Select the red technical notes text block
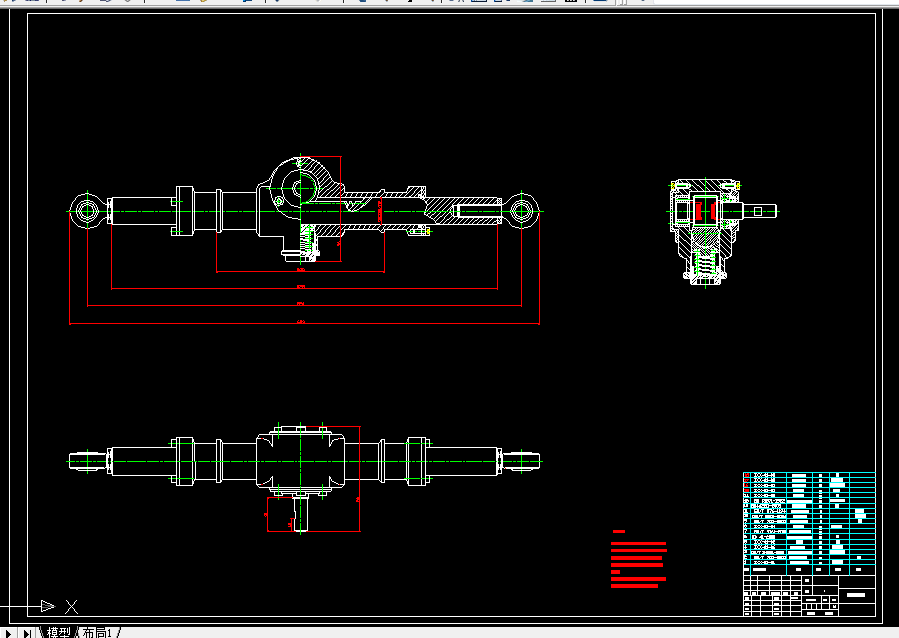This screenshot has height=638, width=899. coord(639,559)
